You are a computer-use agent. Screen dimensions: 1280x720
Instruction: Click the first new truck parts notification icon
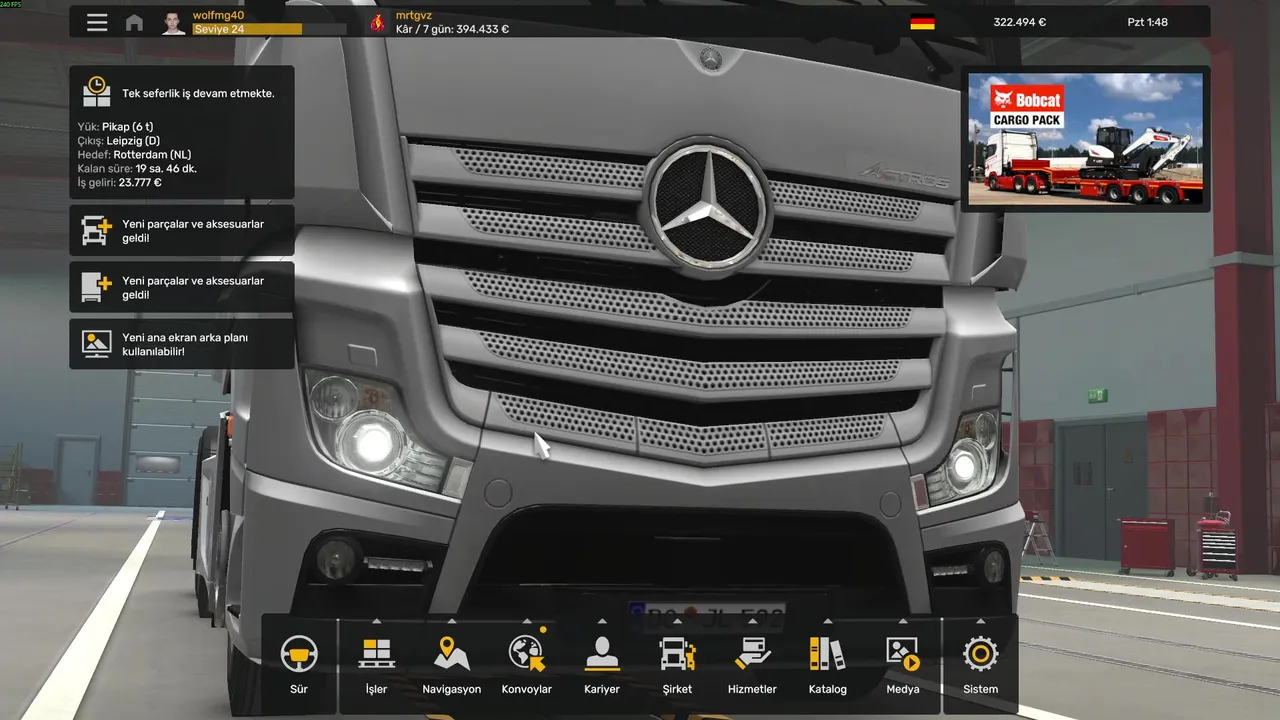(x=97, y=231)
